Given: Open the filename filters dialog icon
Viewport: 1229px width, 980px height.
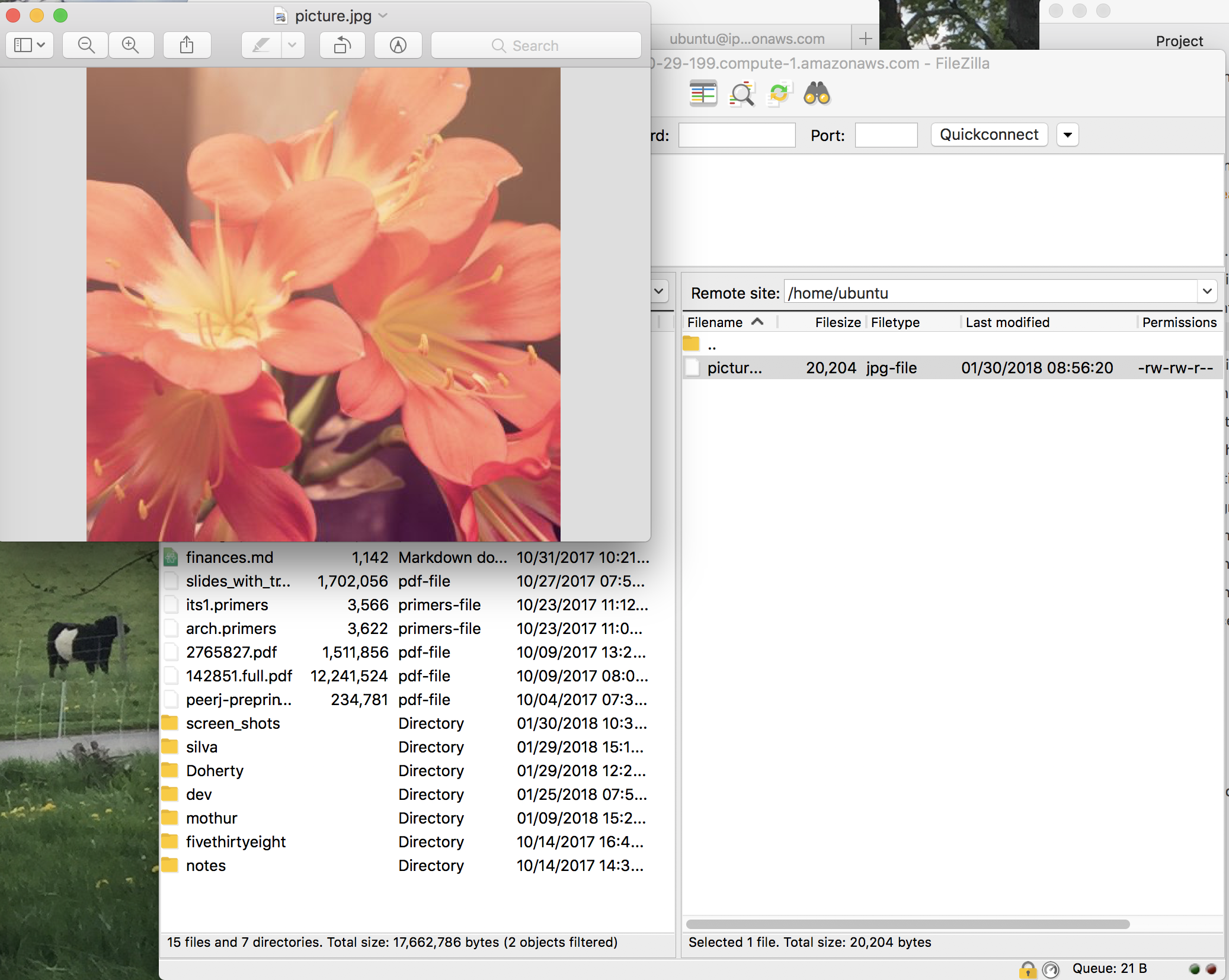Looking at the screenshot, I should pos(741,94).
